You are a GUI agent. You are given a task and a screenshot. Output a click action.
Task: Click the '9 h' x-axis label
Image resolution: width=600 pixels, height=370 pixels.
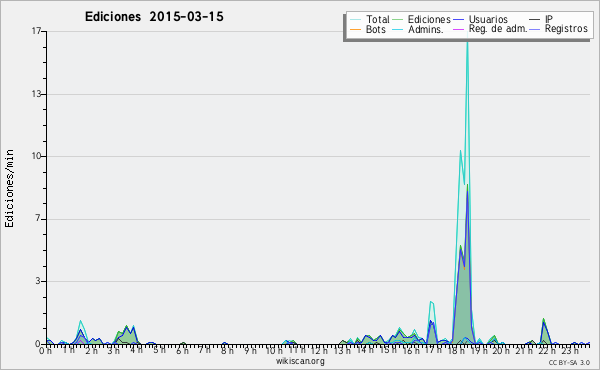251,351
